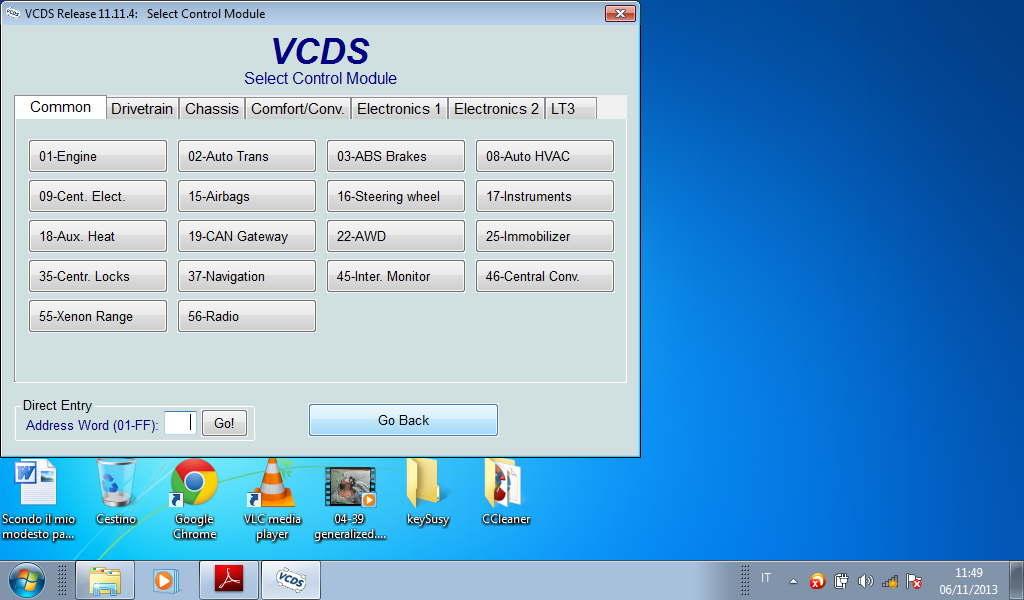This screenshot has width=1024, height=600.
Task: Select the keySusy folder icon
Action: pyautogui.click(x=428, y=493)
